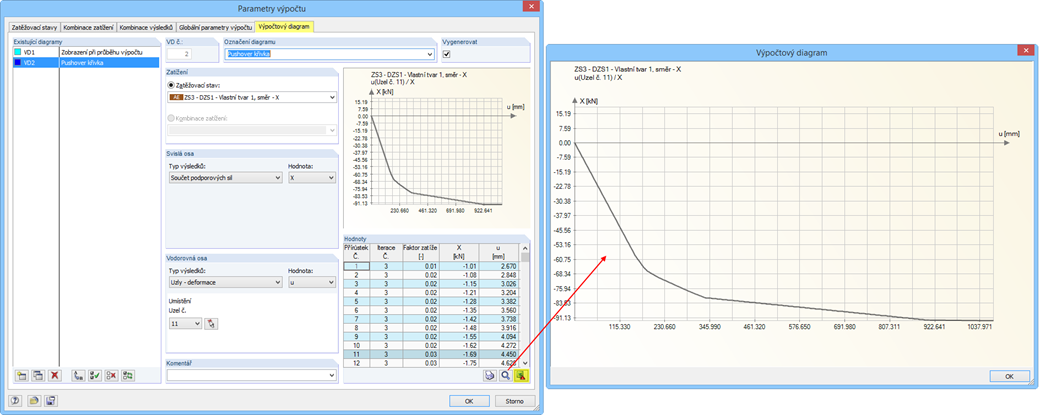
Task: Click the help icon at the dialog bottom-left
Action: click(x=16, y=401)
